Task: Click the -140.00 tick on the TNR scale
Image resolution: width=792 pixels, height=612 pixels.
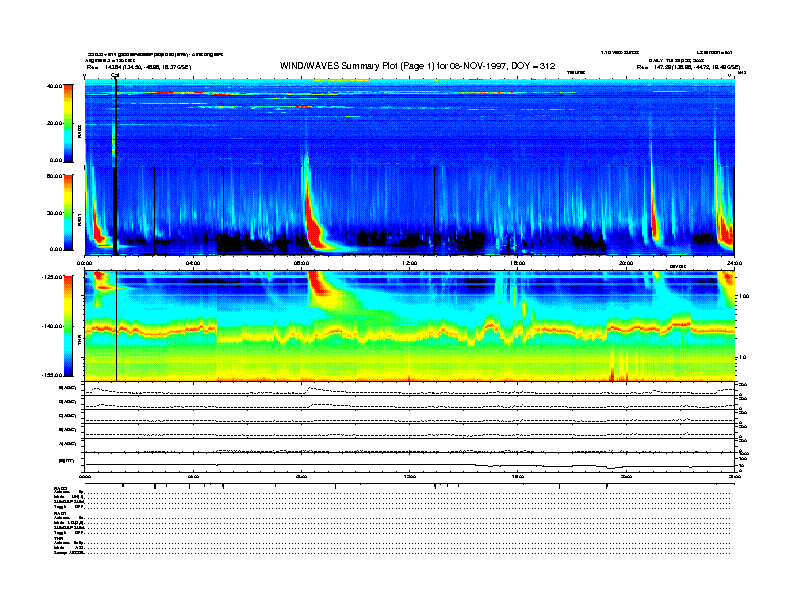Action: tap(52, 326)
